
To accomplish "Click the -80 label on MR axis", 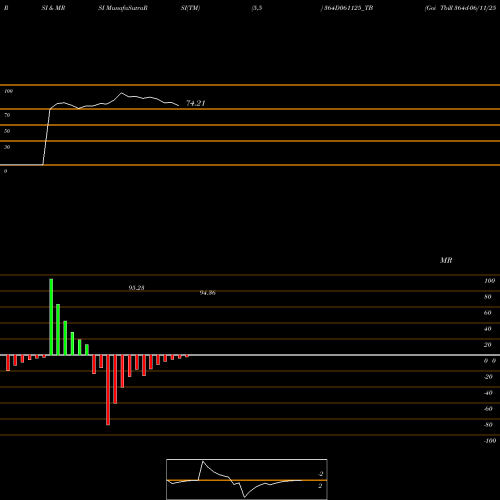I will (488, 425).
